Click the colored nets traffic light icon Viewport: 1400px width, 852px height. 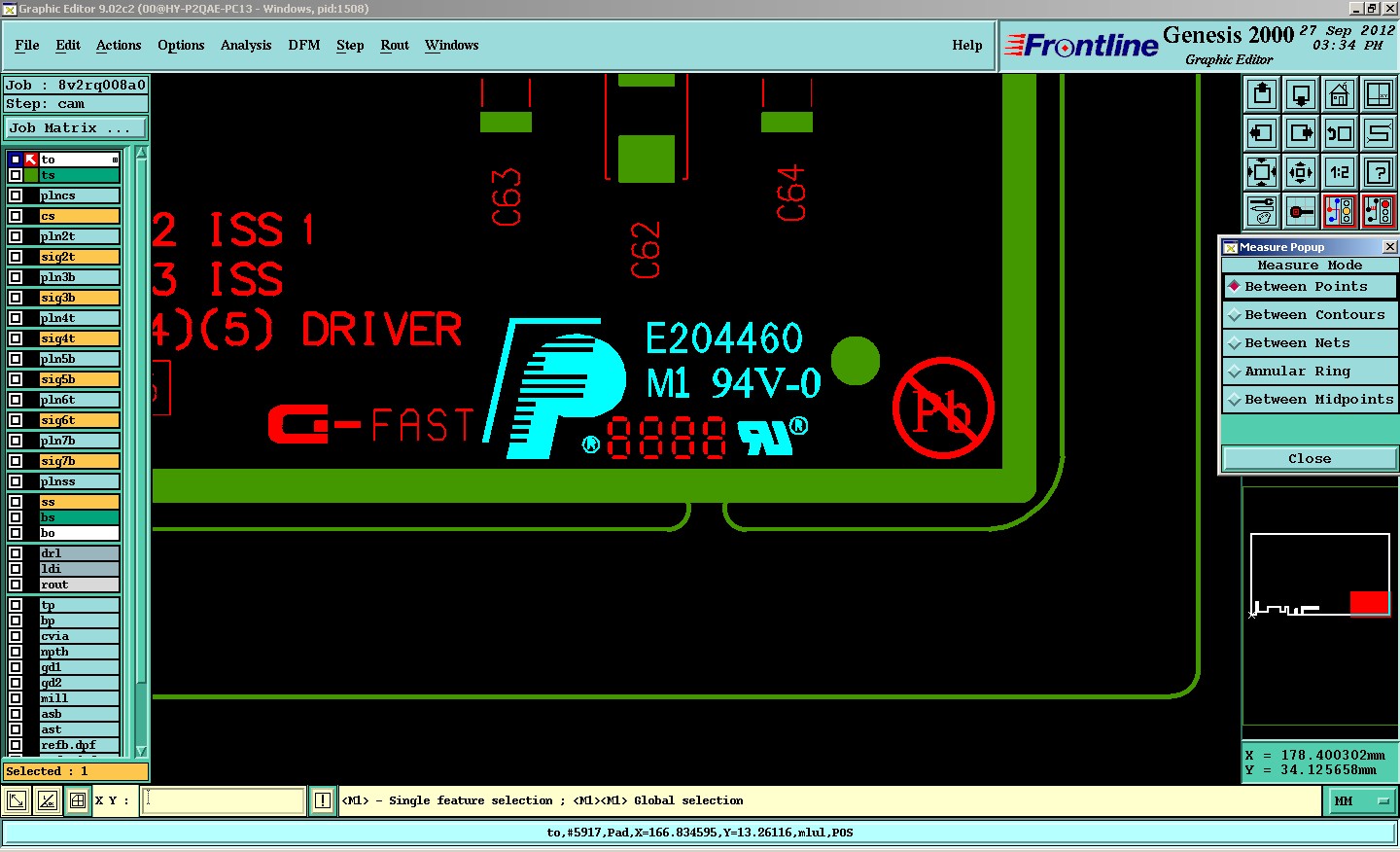pos(1340,211)
